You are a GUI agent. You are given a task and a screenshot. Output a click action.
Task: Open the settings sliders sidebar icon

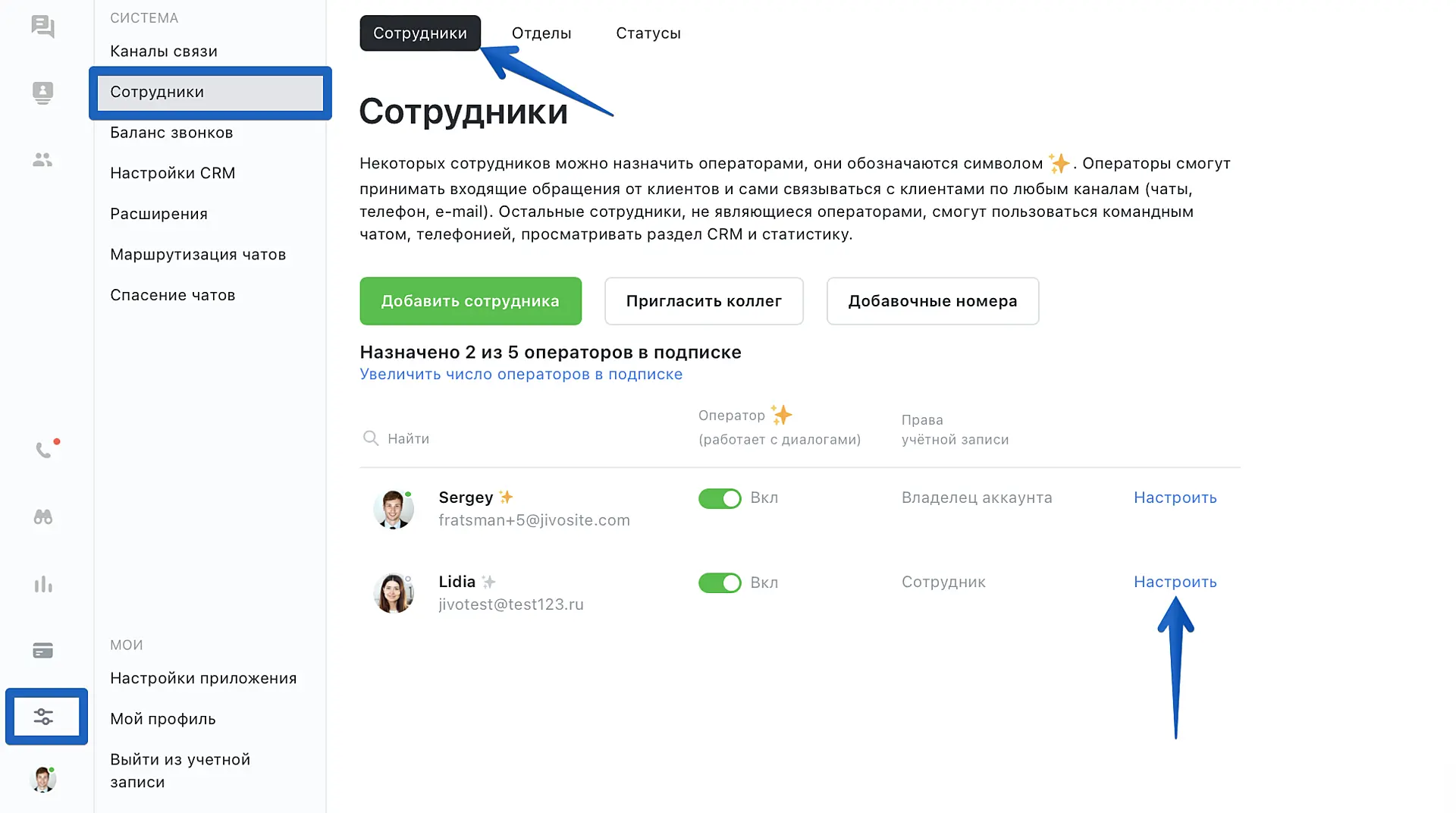click(x=44, y=717)
